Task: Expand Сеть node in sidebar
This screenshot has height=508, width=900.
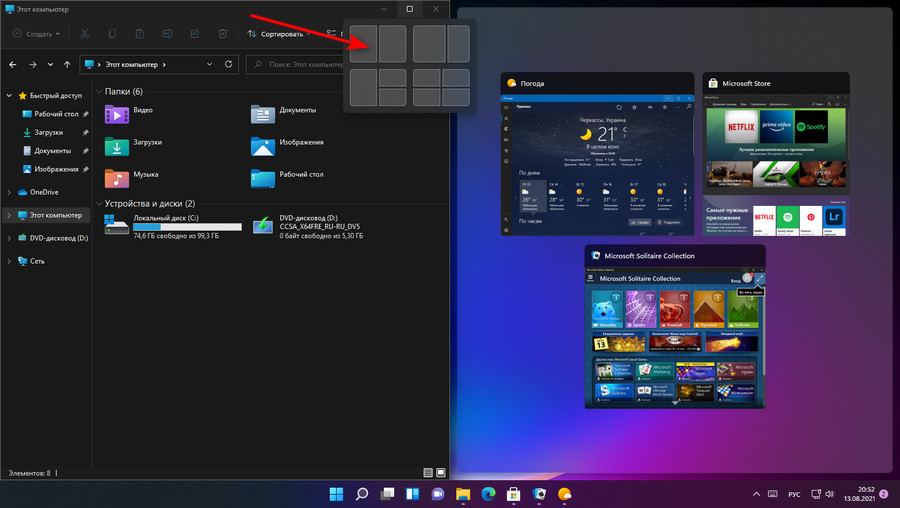Action: [x=9, y=261]
